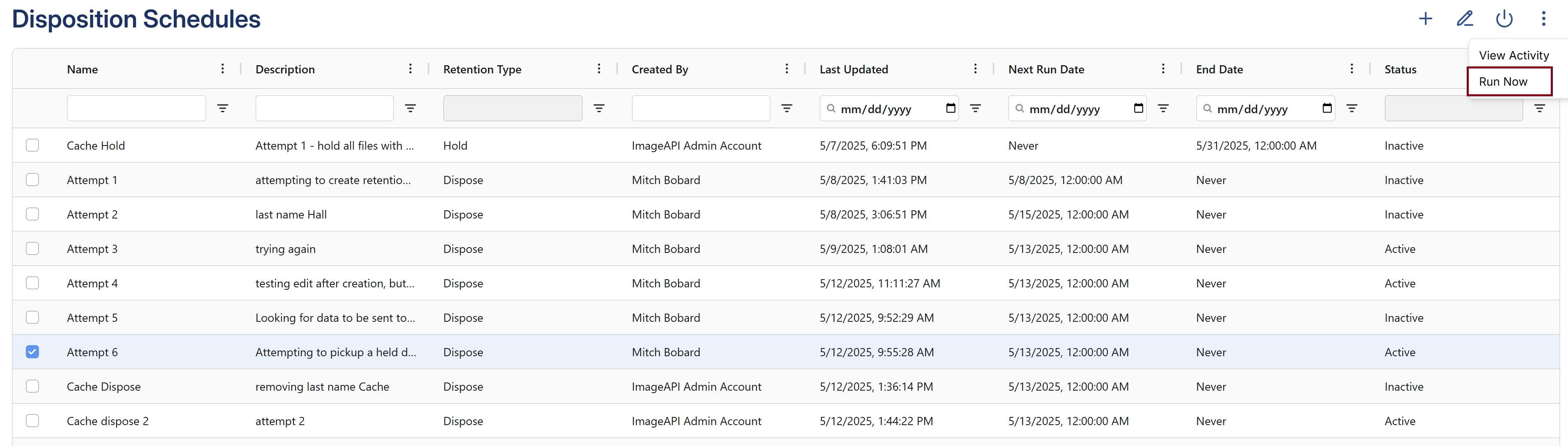
Task: Click the Next Run Date filter field
Action: coord(1077,108)
